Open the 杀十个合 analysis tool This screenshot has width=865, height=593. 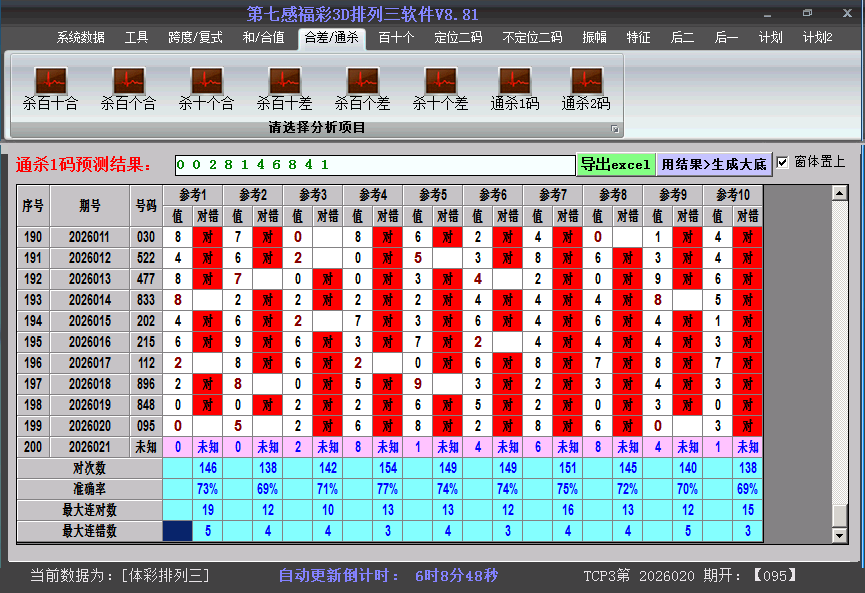coord(206,81)
